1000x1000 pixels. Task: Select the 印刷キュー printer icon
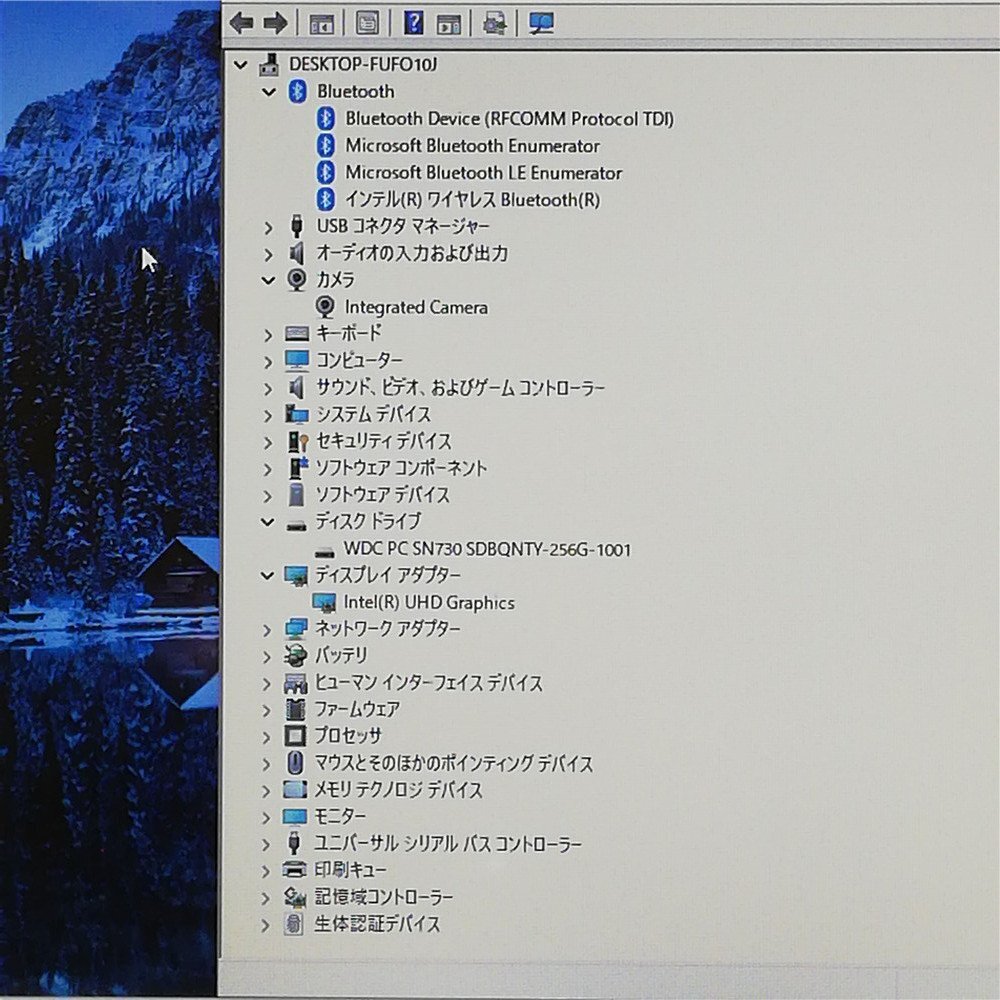click(x=294, y=870)
